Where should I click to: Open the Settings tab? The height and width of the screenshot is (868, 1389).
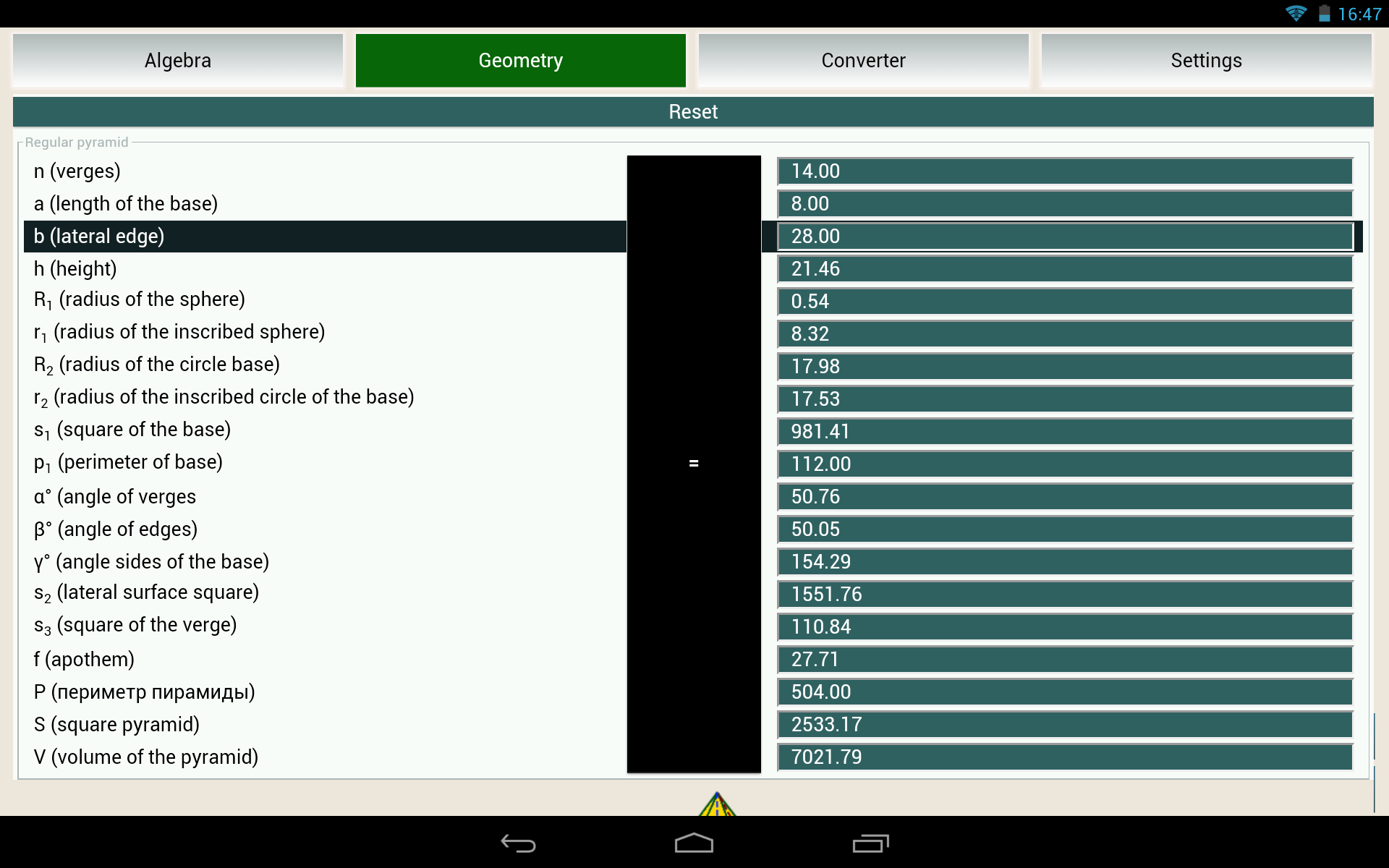(x=1206, y=61)
